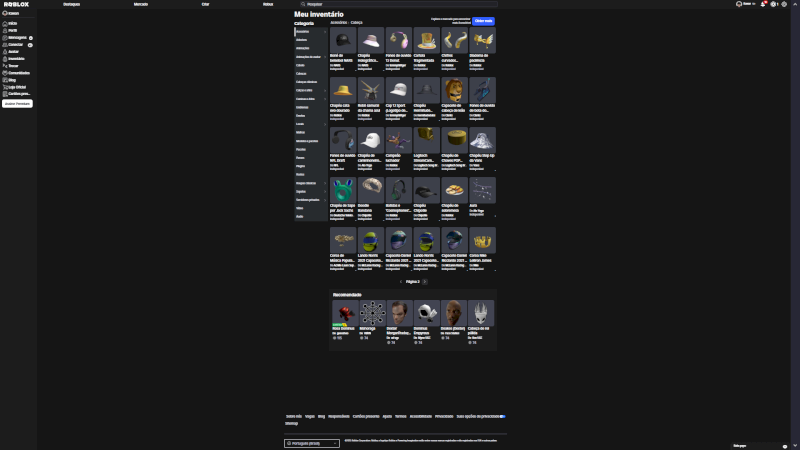Screen dimensions: 800x450
Task: Open Mensagens in the sidebar
Action: 17,38
